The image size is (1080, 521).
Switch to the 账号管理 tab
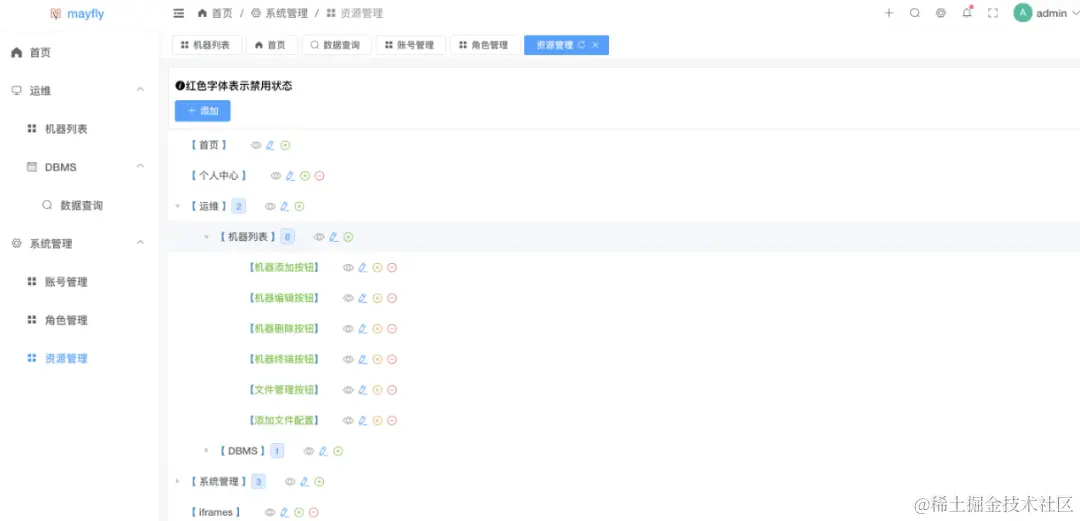[x=411, y=45]
